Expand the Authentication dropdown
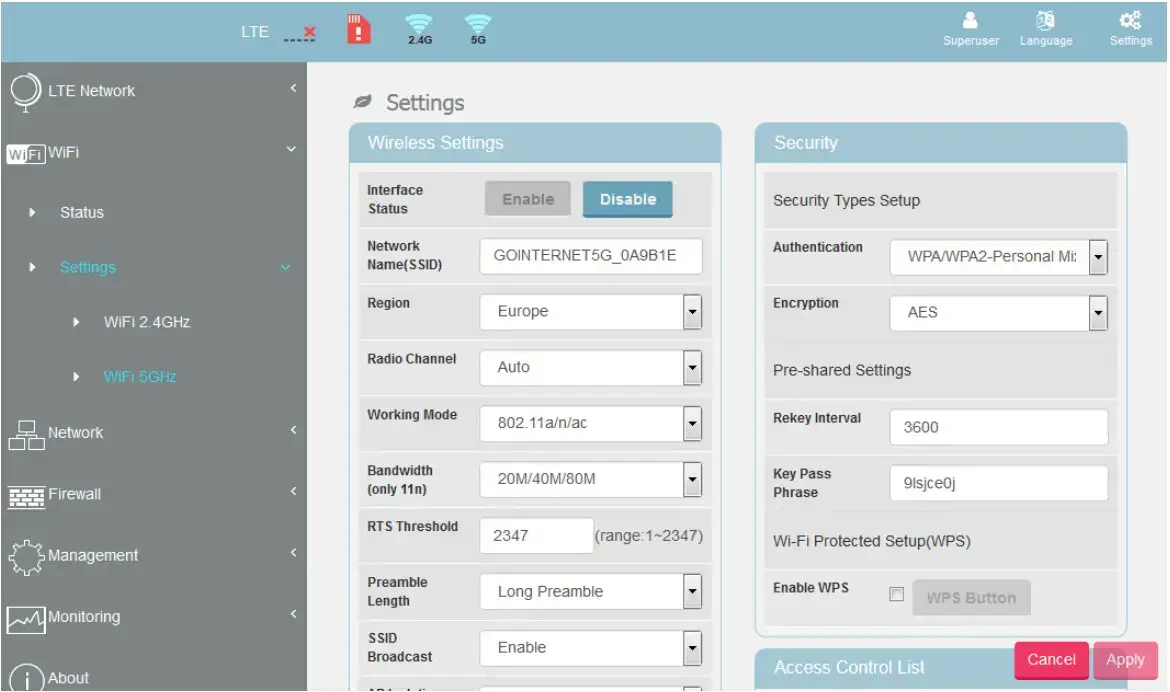This screenshot has height=692, width=1170. click(x=999, y=257)
